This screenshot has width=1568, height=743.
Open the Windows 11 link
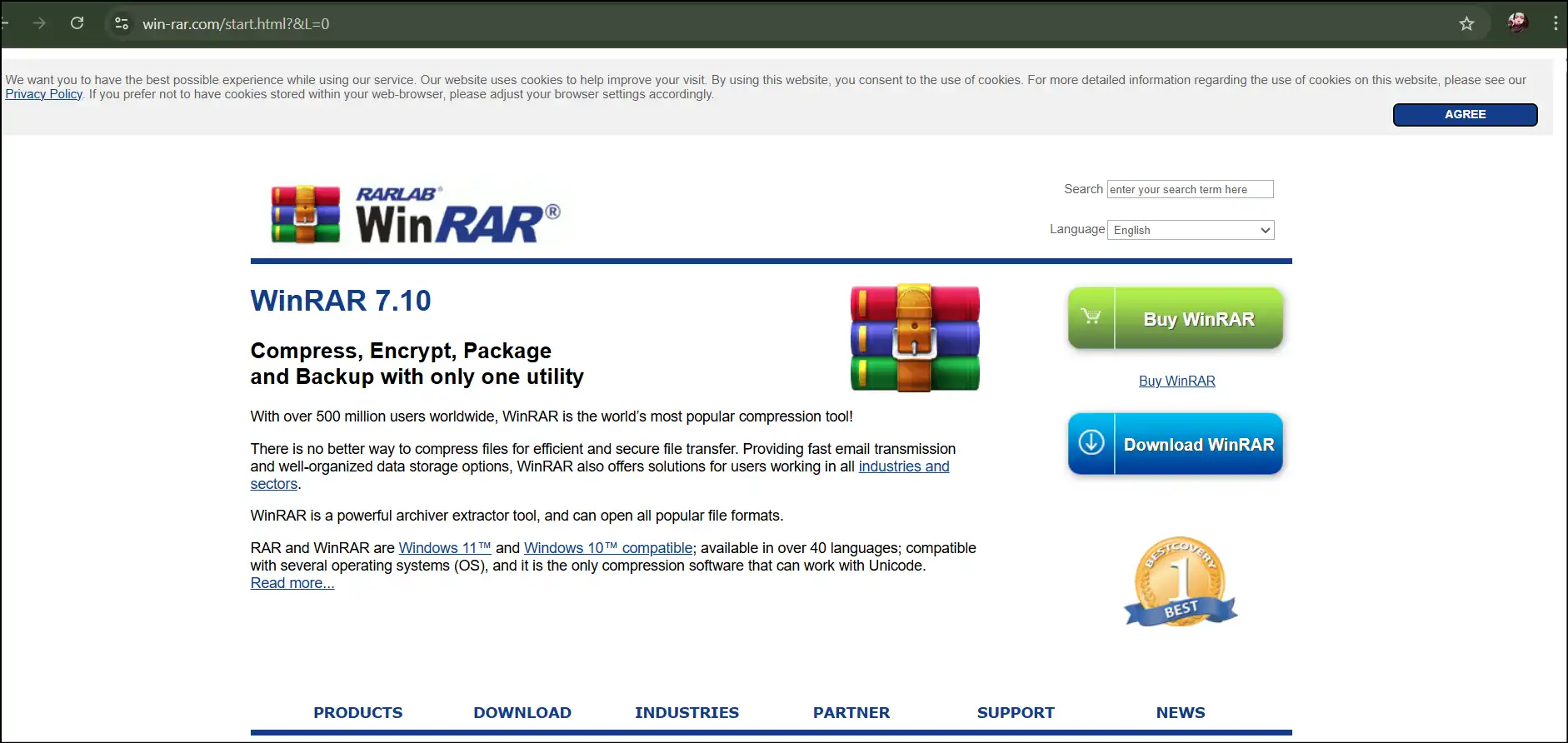pos(445,548)
